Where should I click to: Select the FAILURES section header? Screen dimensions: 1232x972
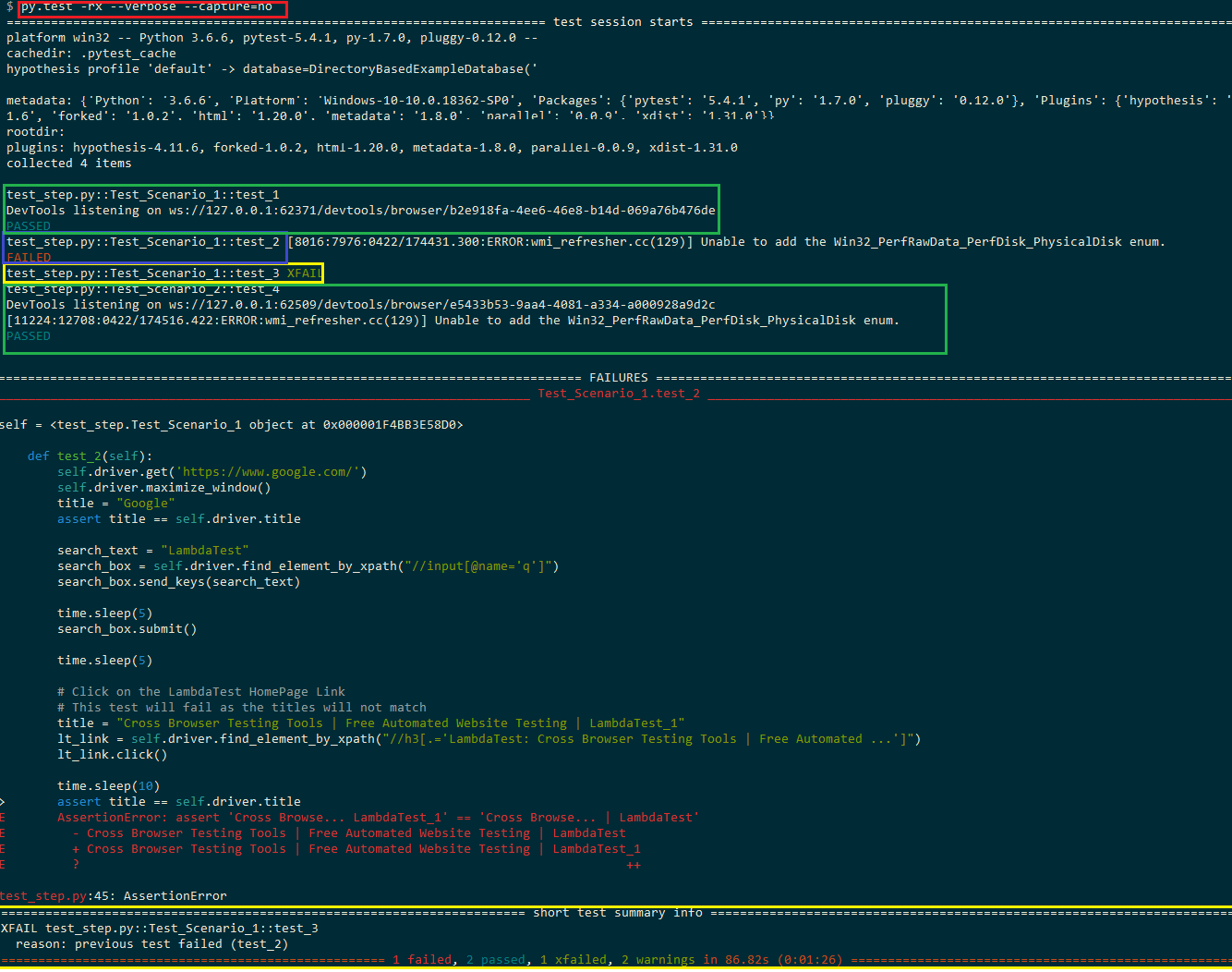pyautogui.click(x=618, y=377)
